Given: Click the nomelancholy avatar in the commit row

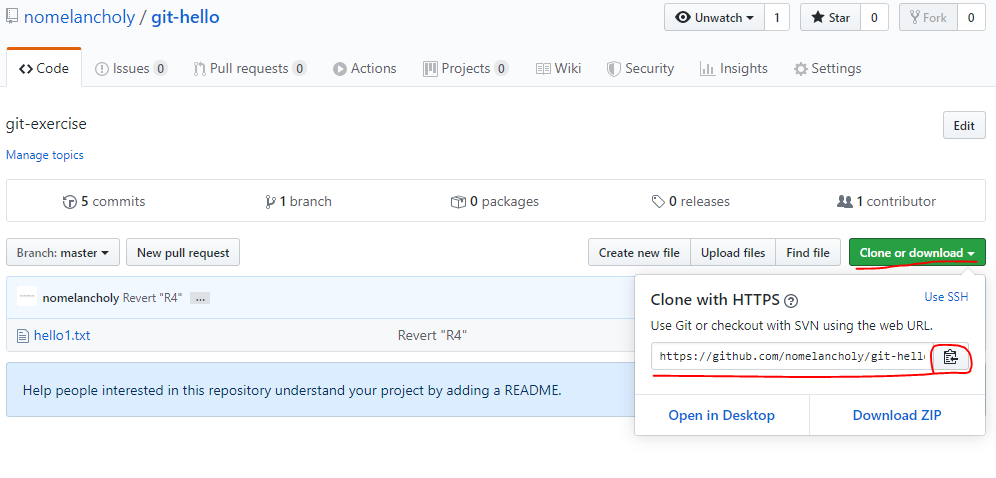Looking at the screenshot, I should pyautogui.click(x=27, y=297).
